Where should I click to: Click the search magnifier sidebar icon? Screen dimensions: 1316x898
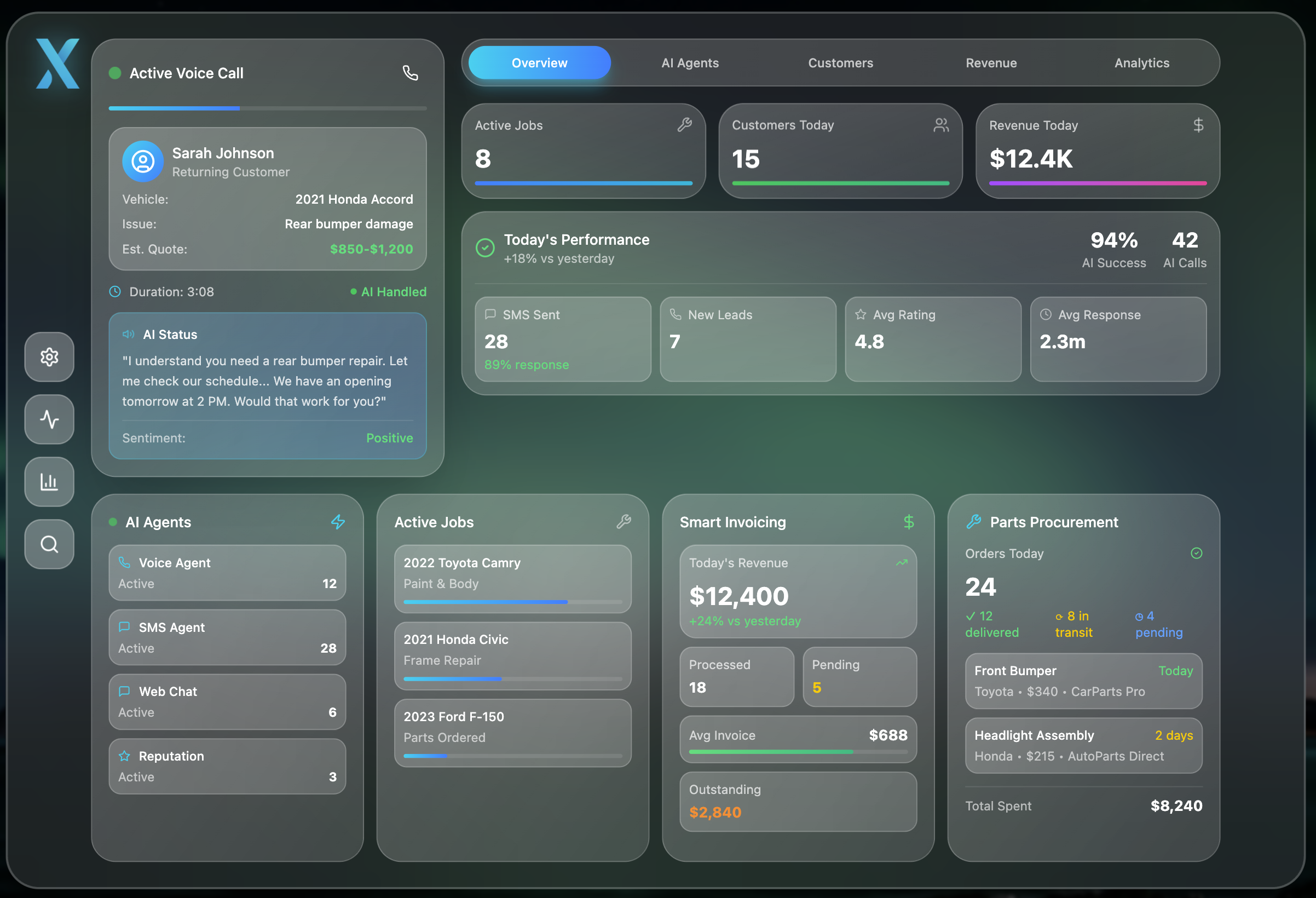(x=49, y=544)
